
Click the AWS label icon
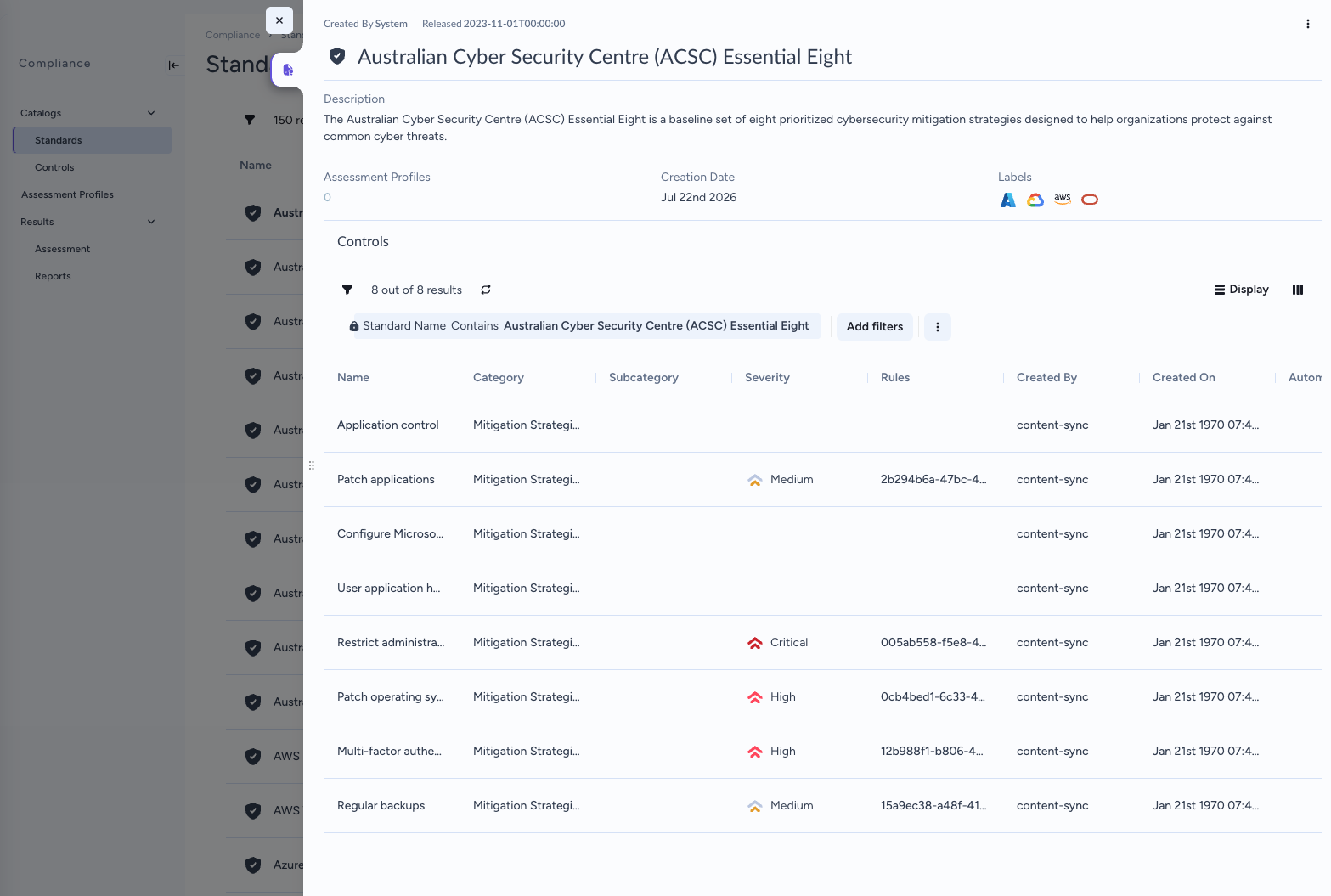1062,199
